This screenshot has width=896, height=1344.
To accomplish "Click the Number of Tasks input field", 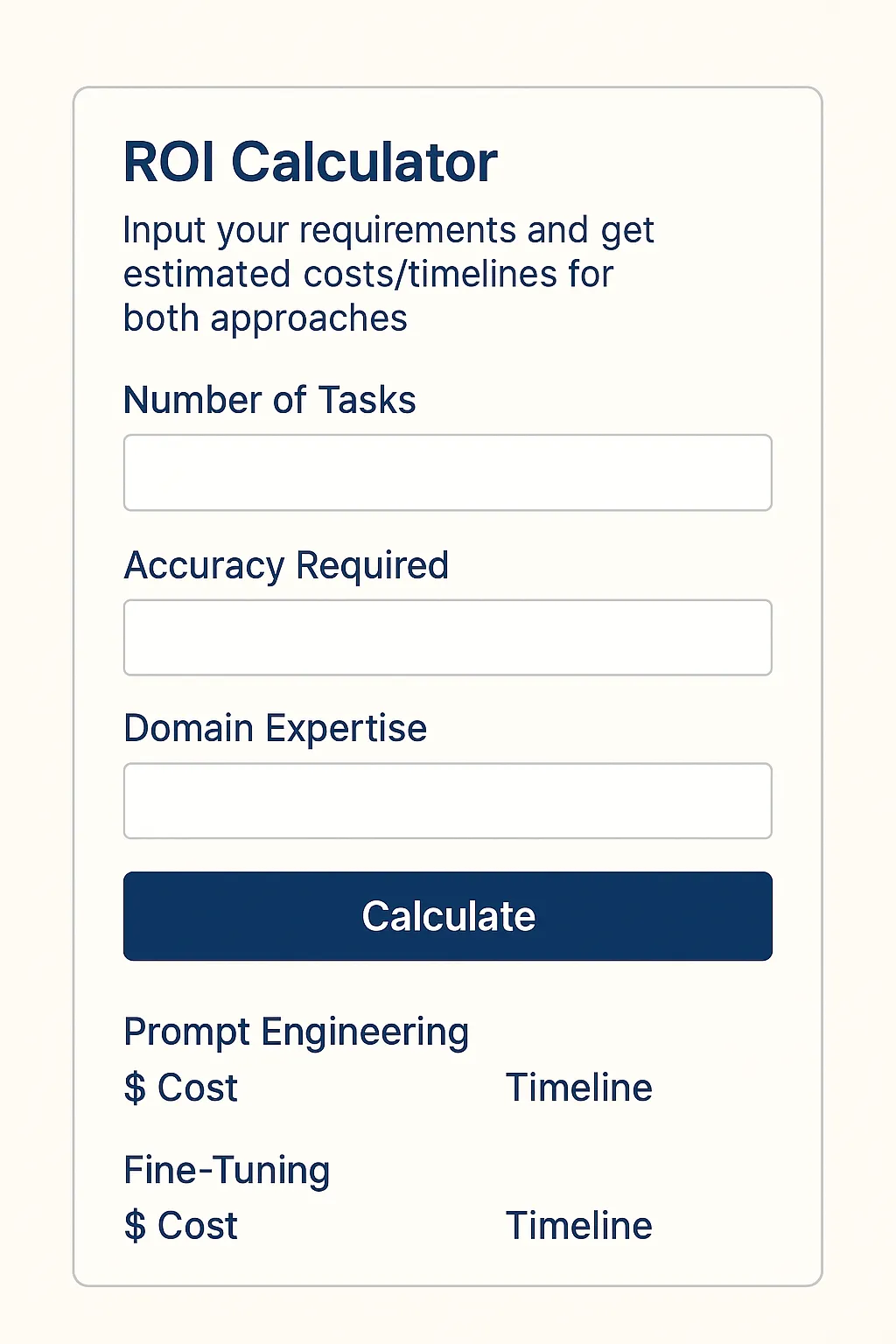I will coord(447,472).
